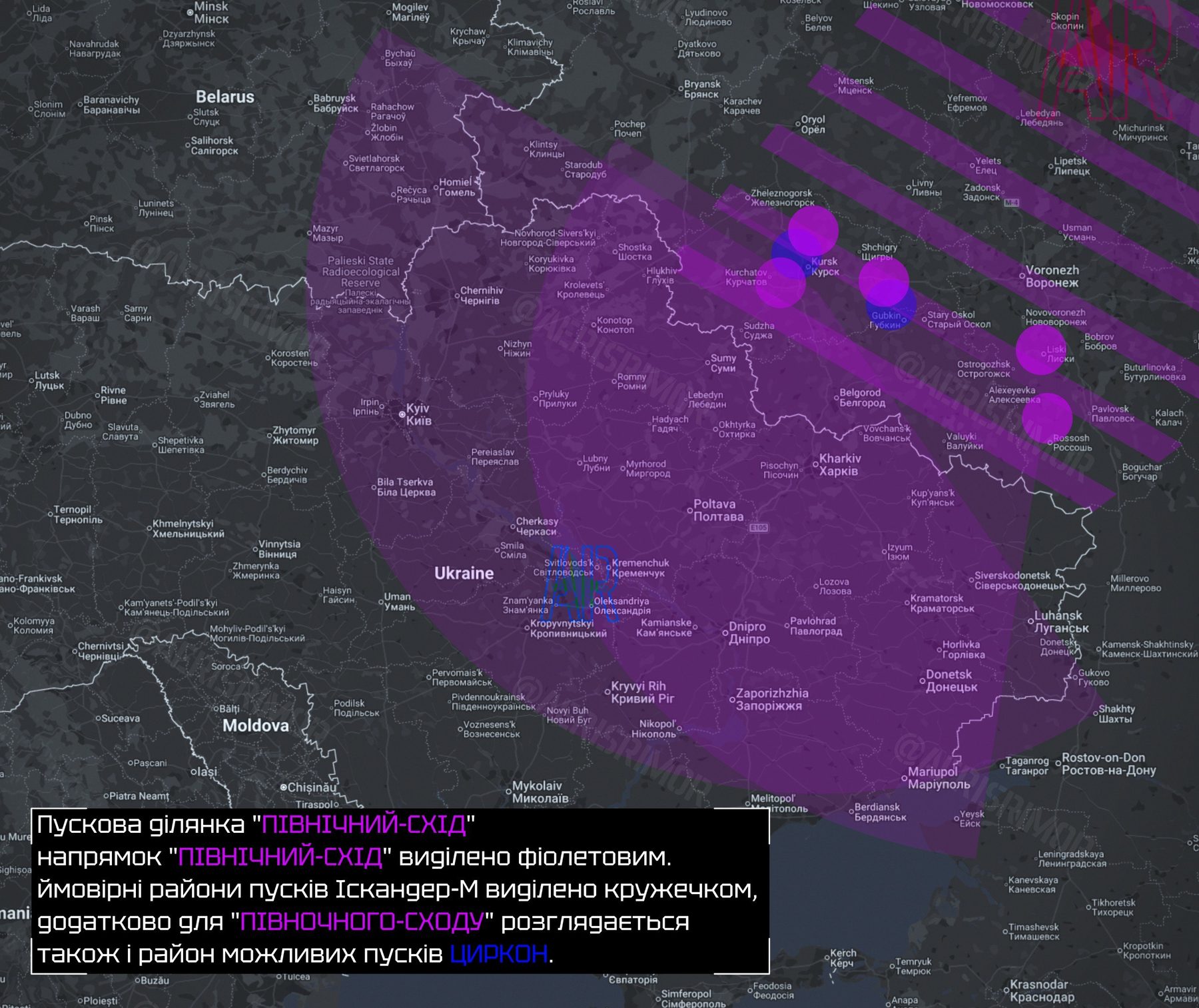Viewport: 1199px width, 1008px height.
Task: Click the Voronezh city label
Action: [x=1052, y=276]
